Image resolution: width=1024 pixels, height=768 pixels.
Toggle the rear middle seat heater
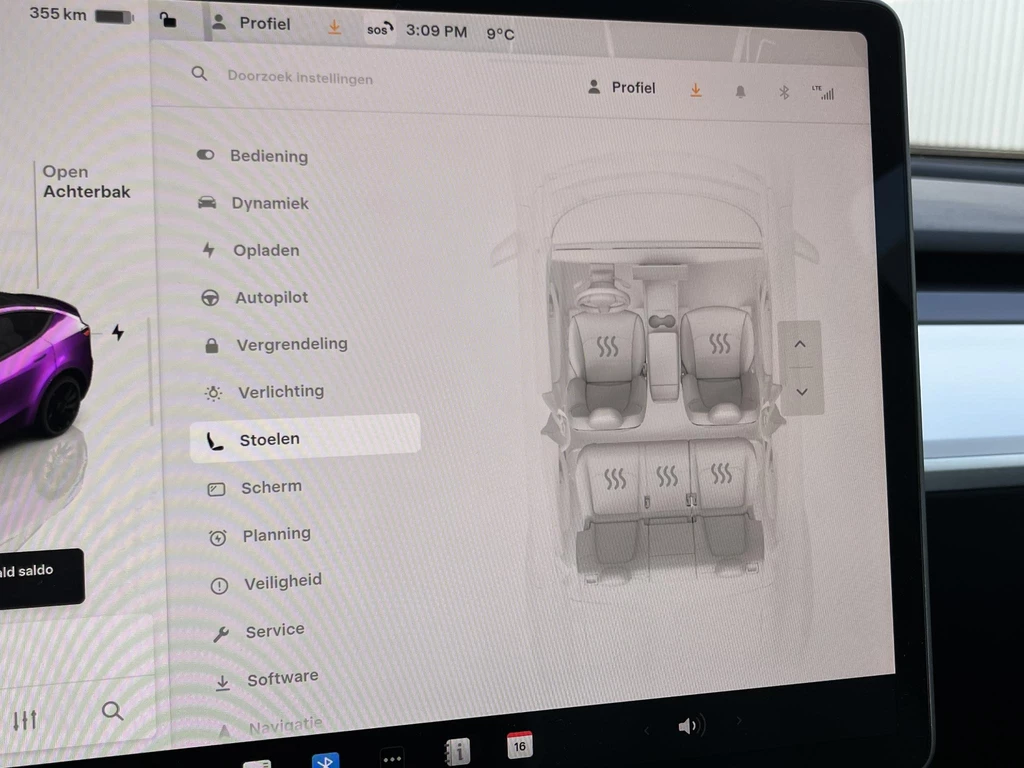click(667, 476)
